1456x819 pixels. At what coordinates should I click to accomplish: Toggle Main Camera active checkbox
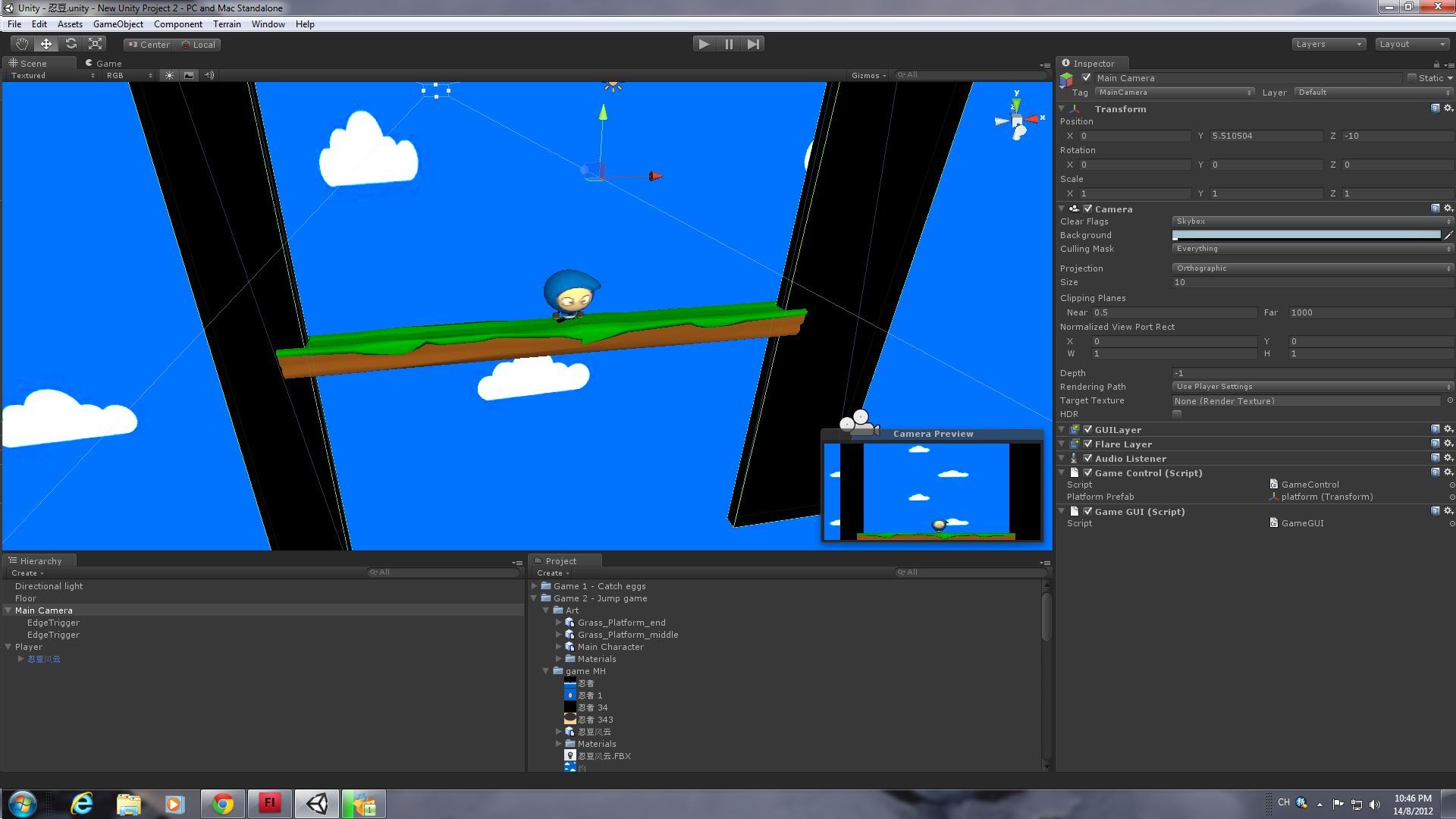[x=1086, y=77]
